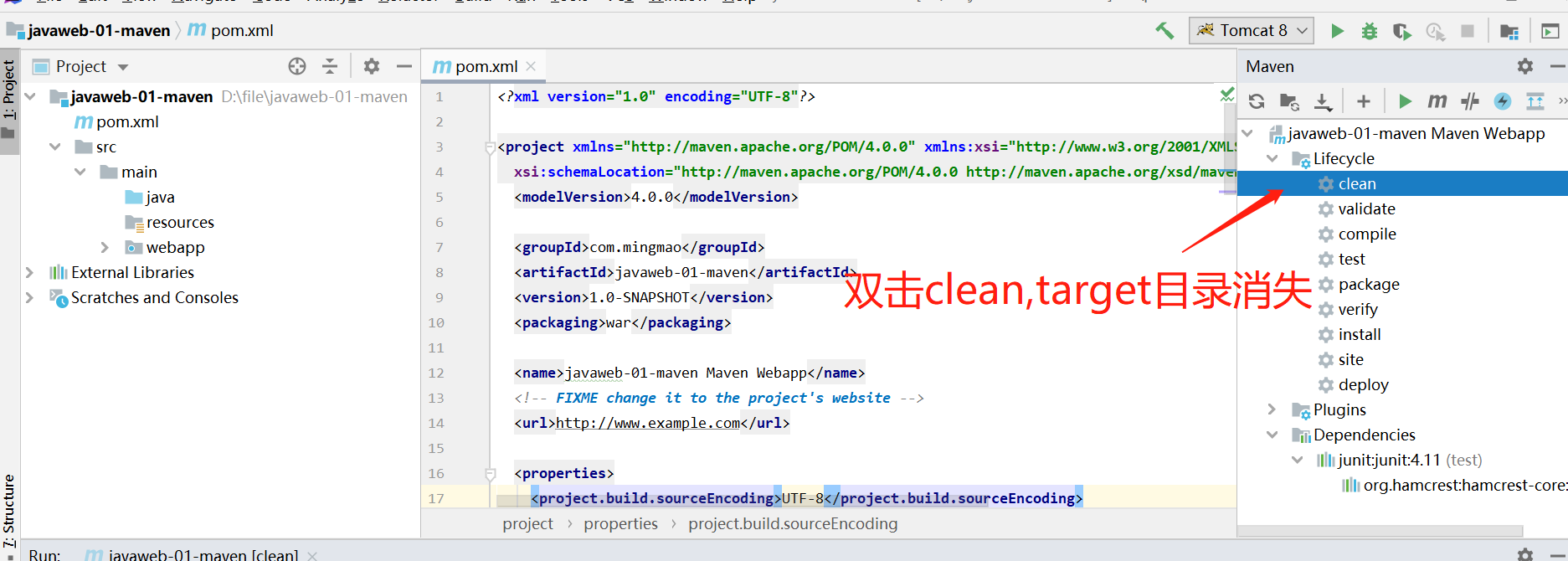Collapse junit:junit:4.11 dependency node
The image size is (1568, 561).
(x=1298, y=460)
